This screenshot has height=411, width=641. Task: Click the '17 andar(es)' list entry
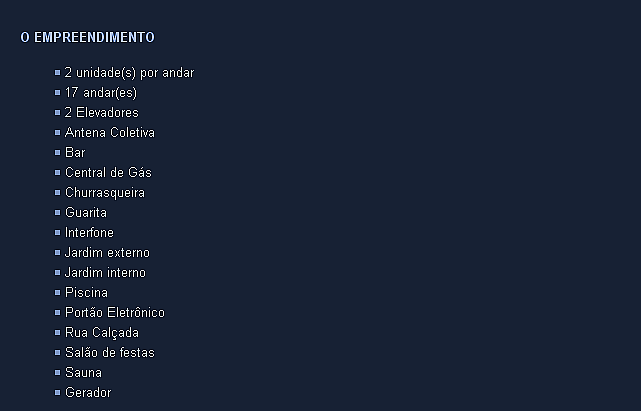click(x=100, y=93)
